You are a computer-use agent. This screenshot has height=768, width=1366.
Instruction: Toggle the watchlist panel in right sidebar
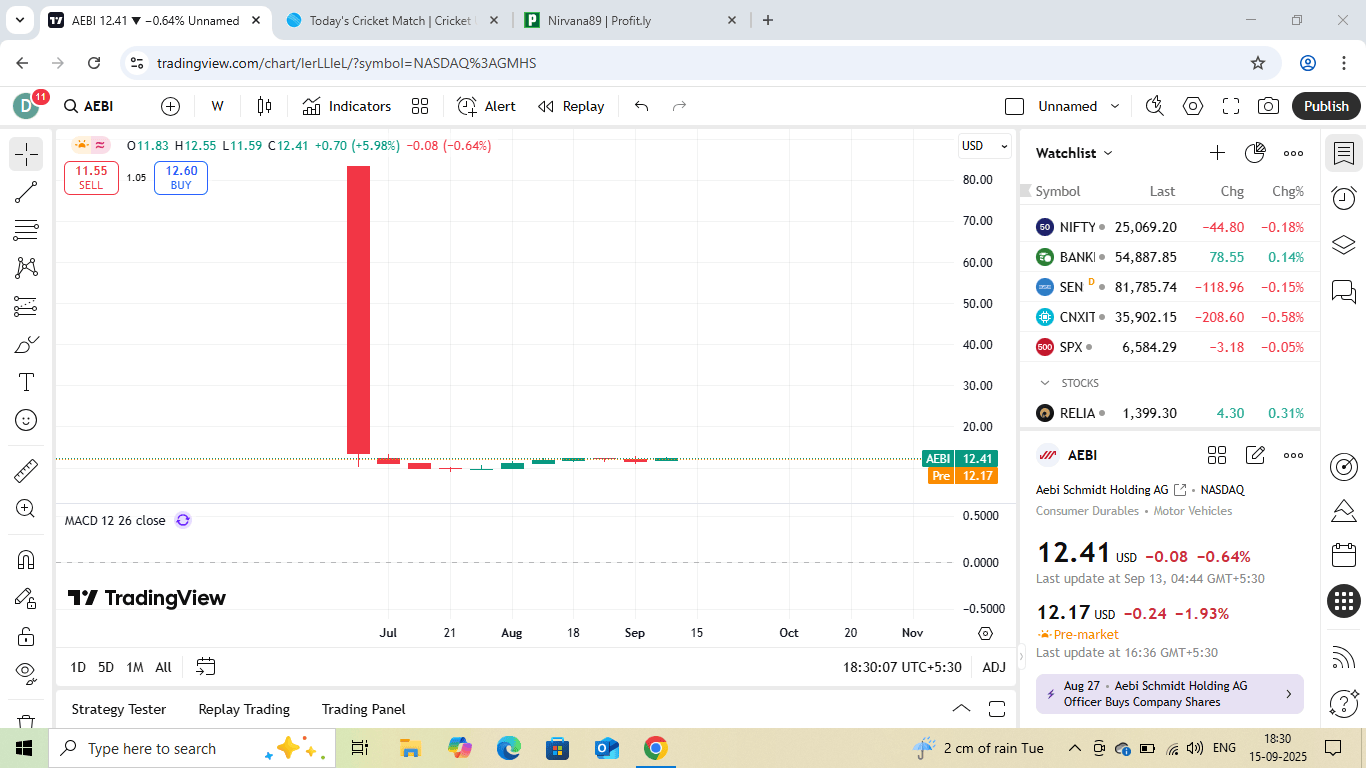click(1344, 154)
